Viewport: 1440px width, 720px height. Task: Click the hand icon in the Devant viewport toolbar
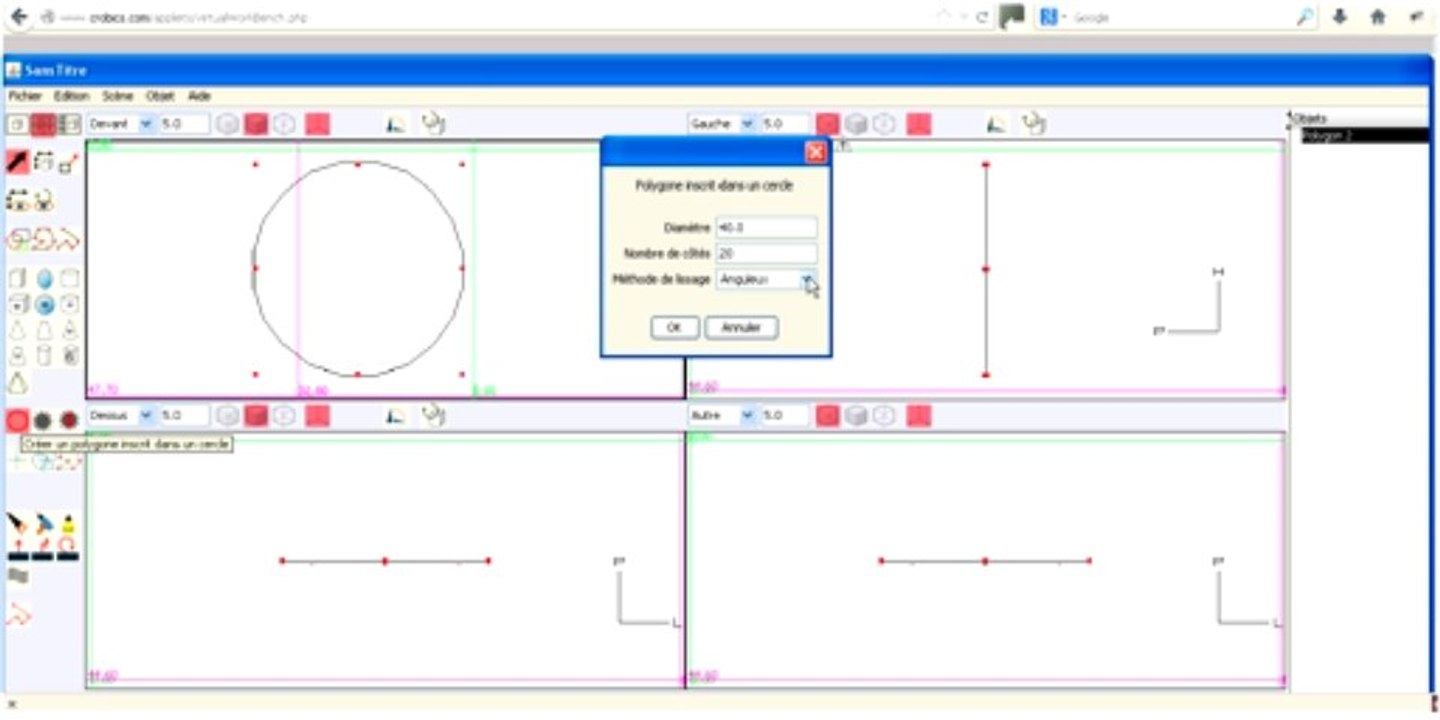point(433,124)
